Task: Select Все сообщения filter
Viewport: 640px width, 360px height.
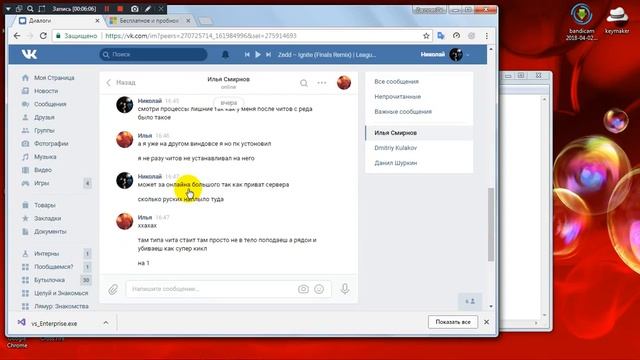Action: coord(396,82)
